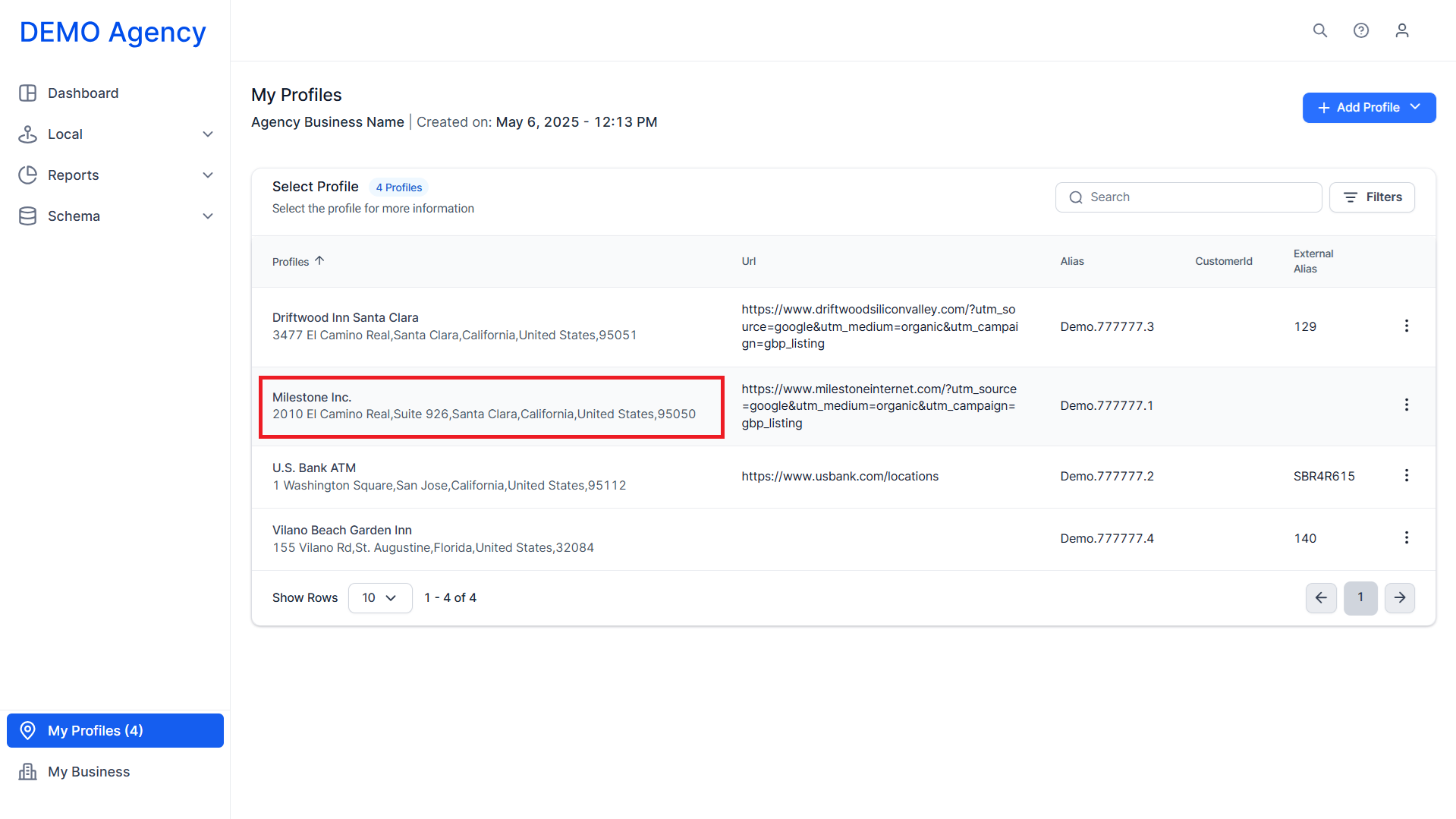
Task: Open row actions for U.S. Bank ATM
Action: pos(1407,475)
